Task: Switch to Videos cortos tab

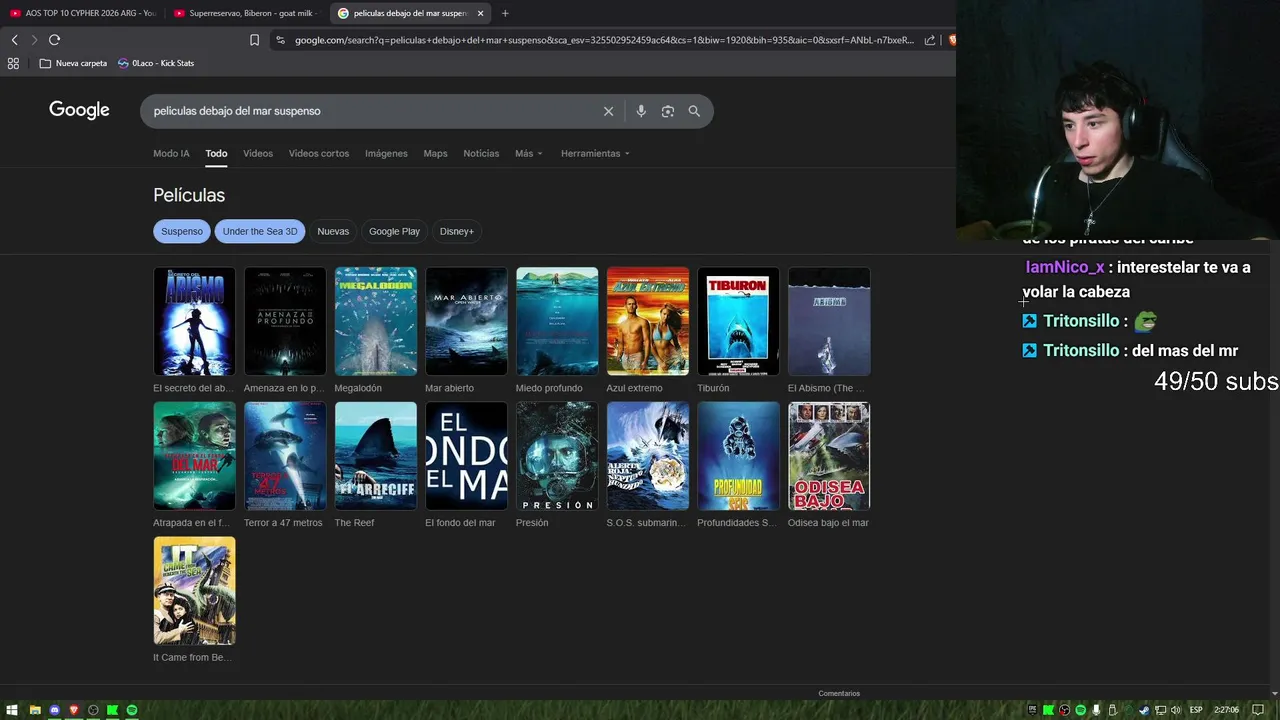Action: click(319, 153)
